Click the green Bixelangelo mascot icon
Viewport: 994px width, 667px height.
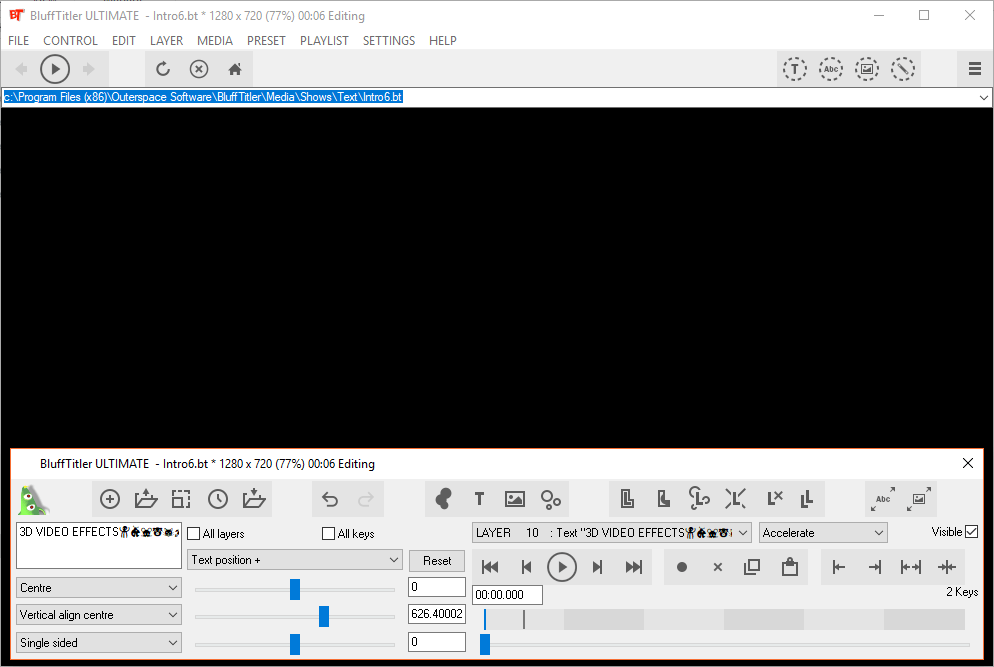point(33,500)
